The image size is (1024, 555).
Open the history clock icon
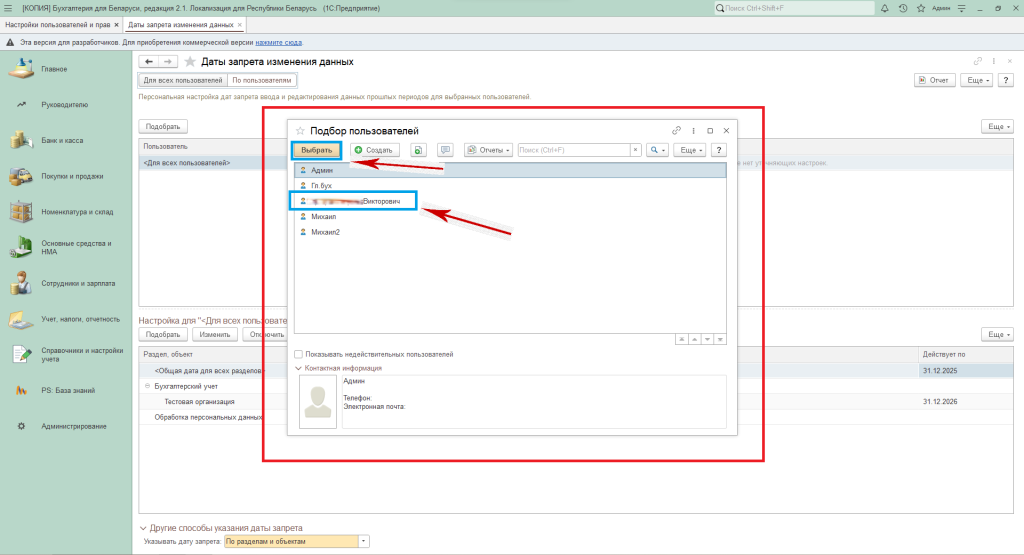(x=903, y=8)
